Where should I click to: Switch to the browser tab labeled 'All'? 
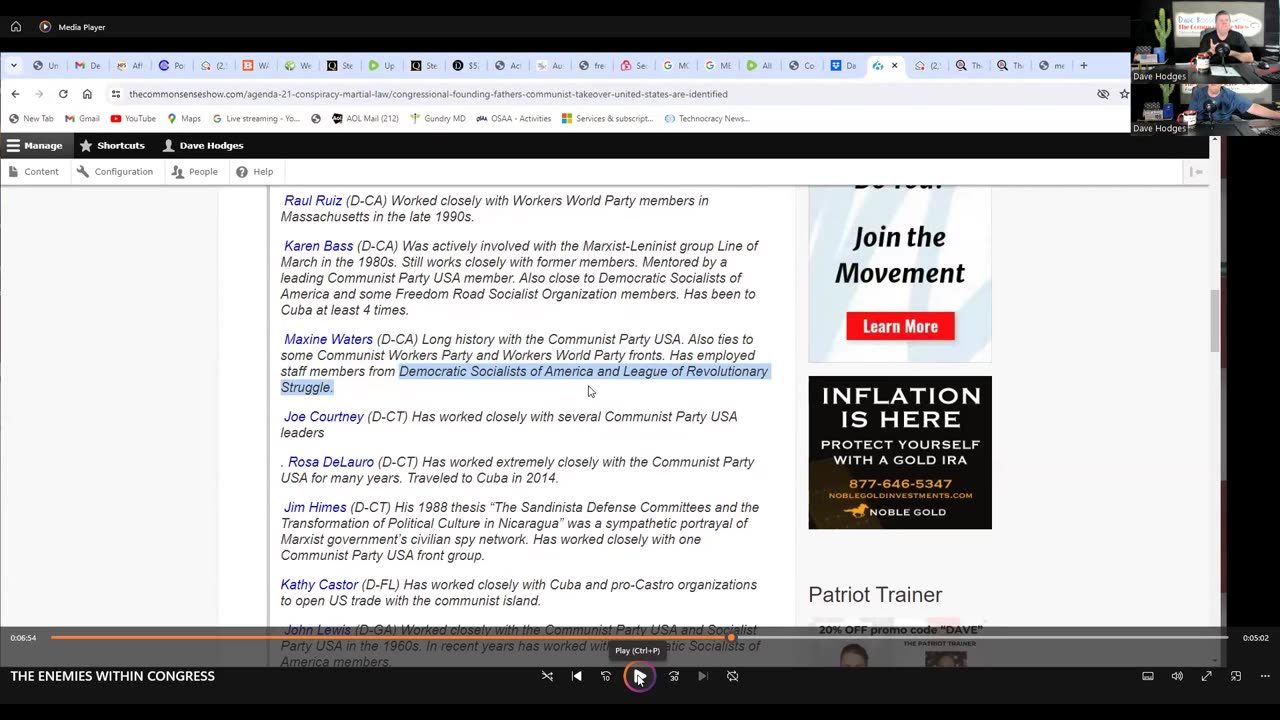tap(759, 66)
